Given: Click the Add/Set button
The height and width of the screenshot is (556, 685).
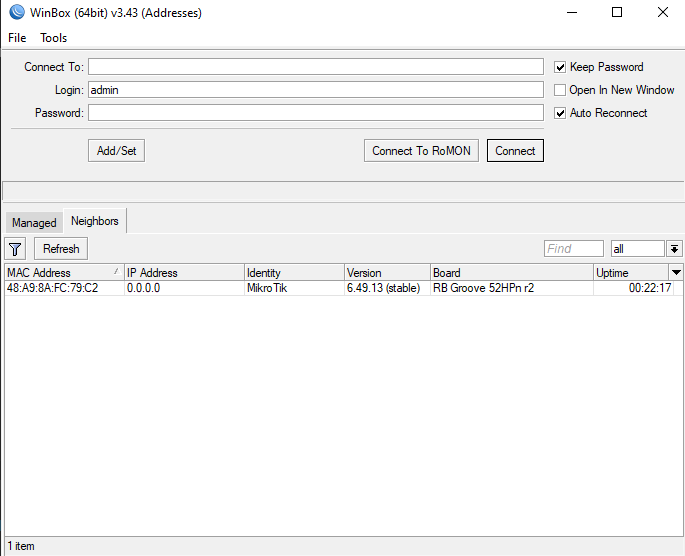Looking at the screenshot, I should (x=117, y=151).
